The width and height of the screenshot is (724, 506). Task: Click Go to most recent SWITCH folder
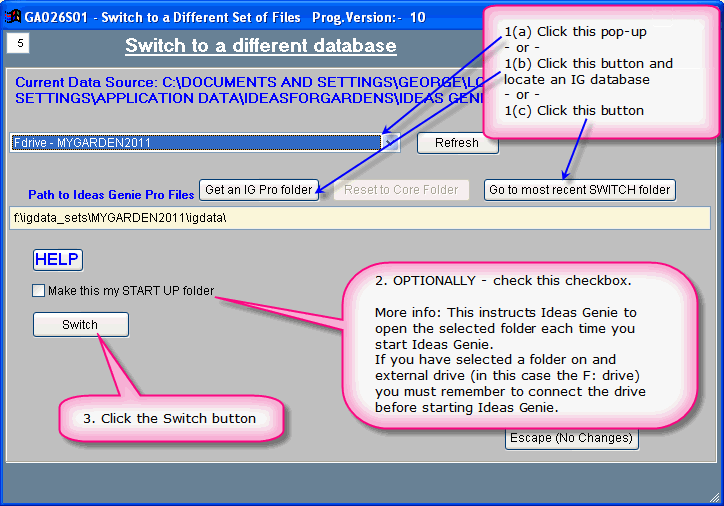tap(579, 190)
